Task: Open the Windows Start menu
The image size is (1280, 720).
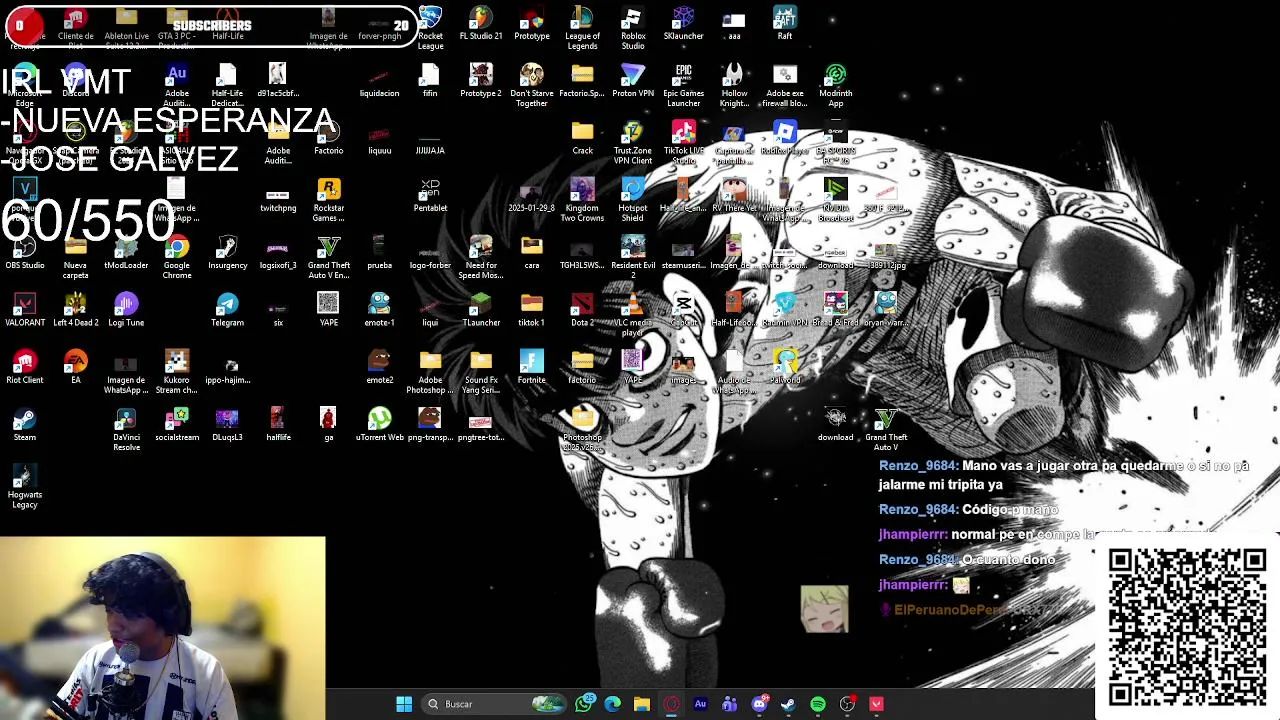Action: 404,704
